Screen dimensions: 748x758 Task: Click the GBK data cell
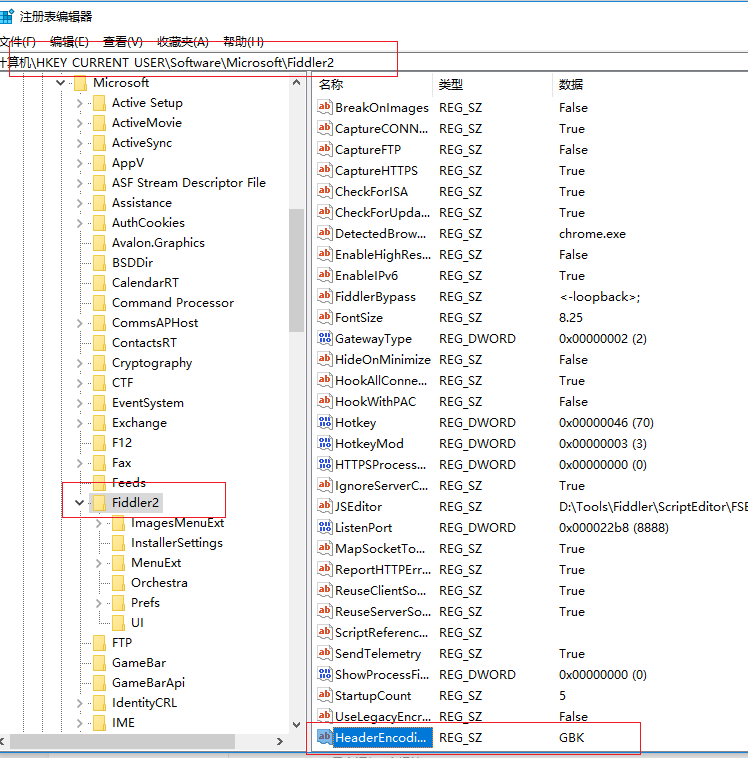(572, 737)
